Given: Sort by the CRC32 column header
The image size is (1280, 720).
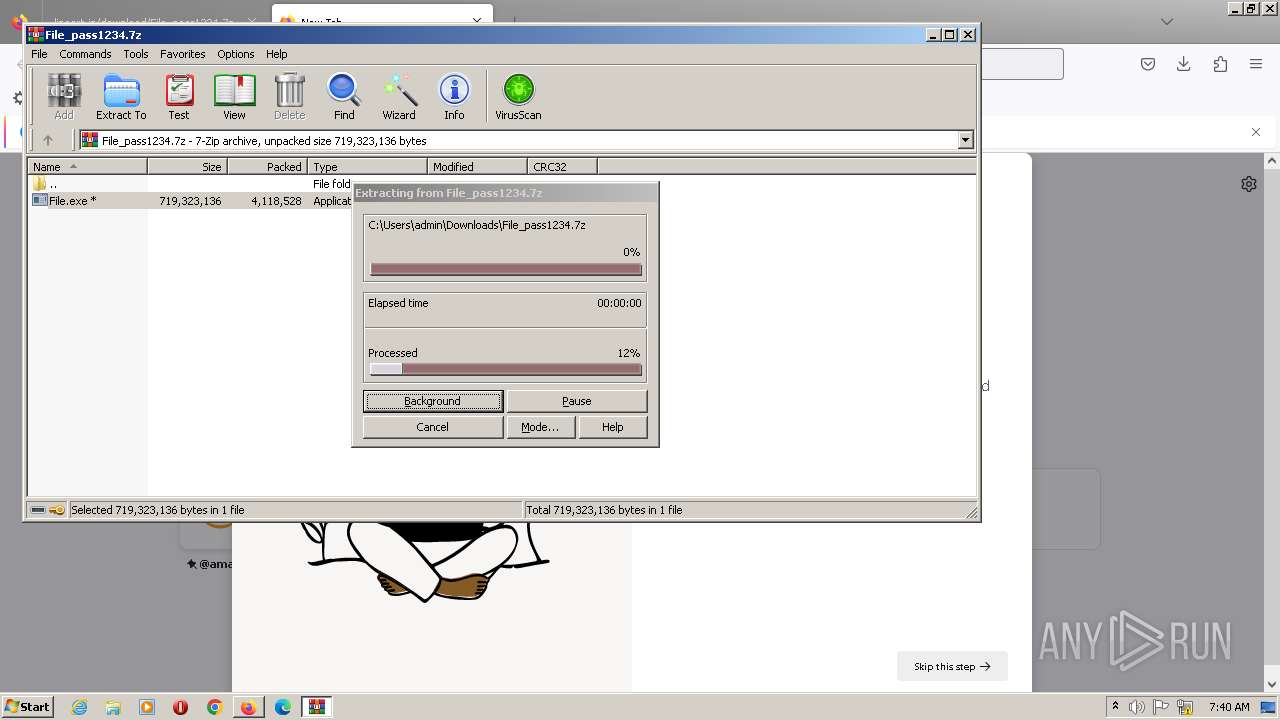Looking at the screenshot, I should (562, 167).
